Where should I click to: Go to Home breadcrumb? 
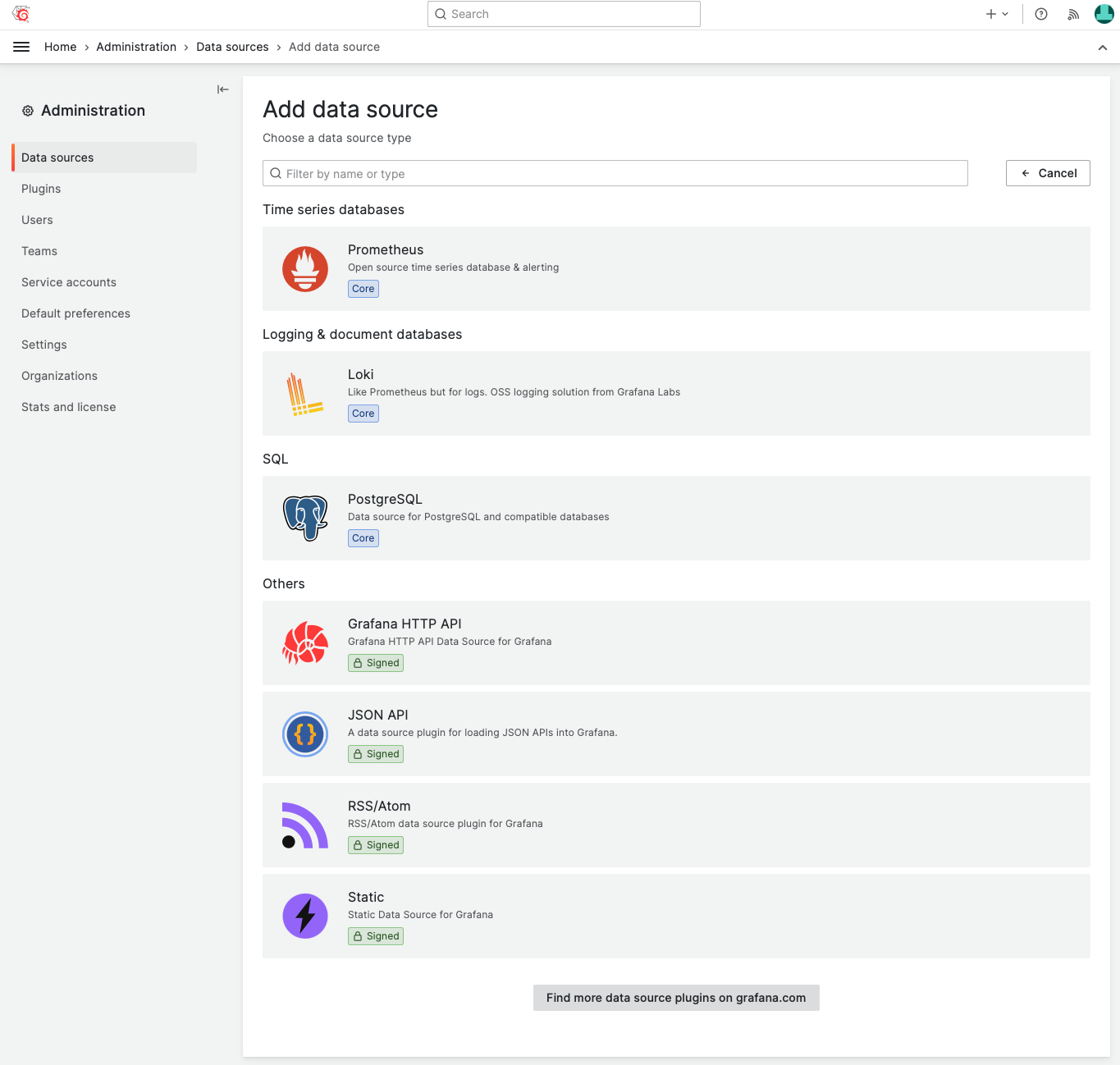[61, 47]
